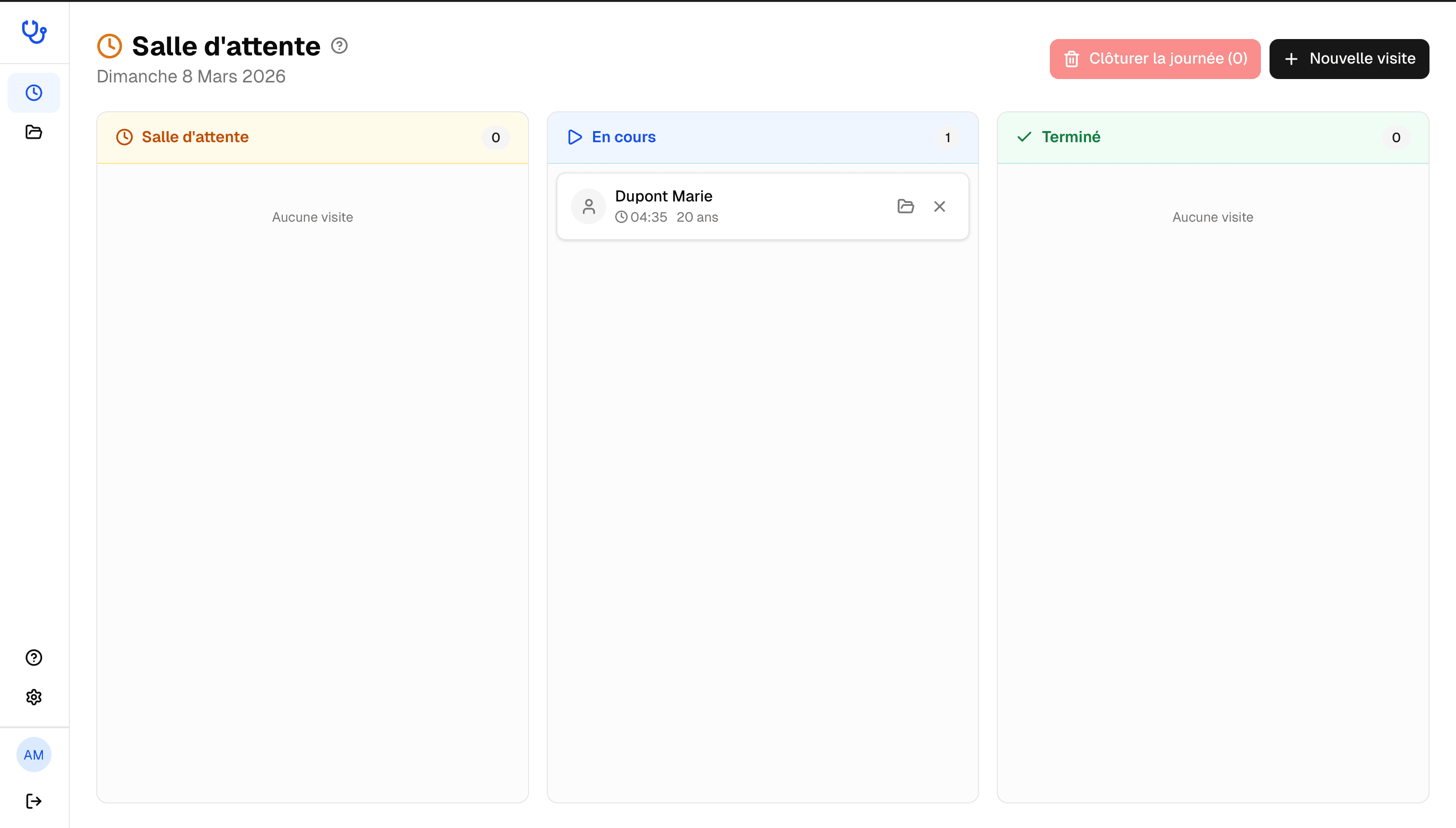Click the Salle d'attente column header
The width and height of the screenshot is (1456, 828).
[195, 137]
